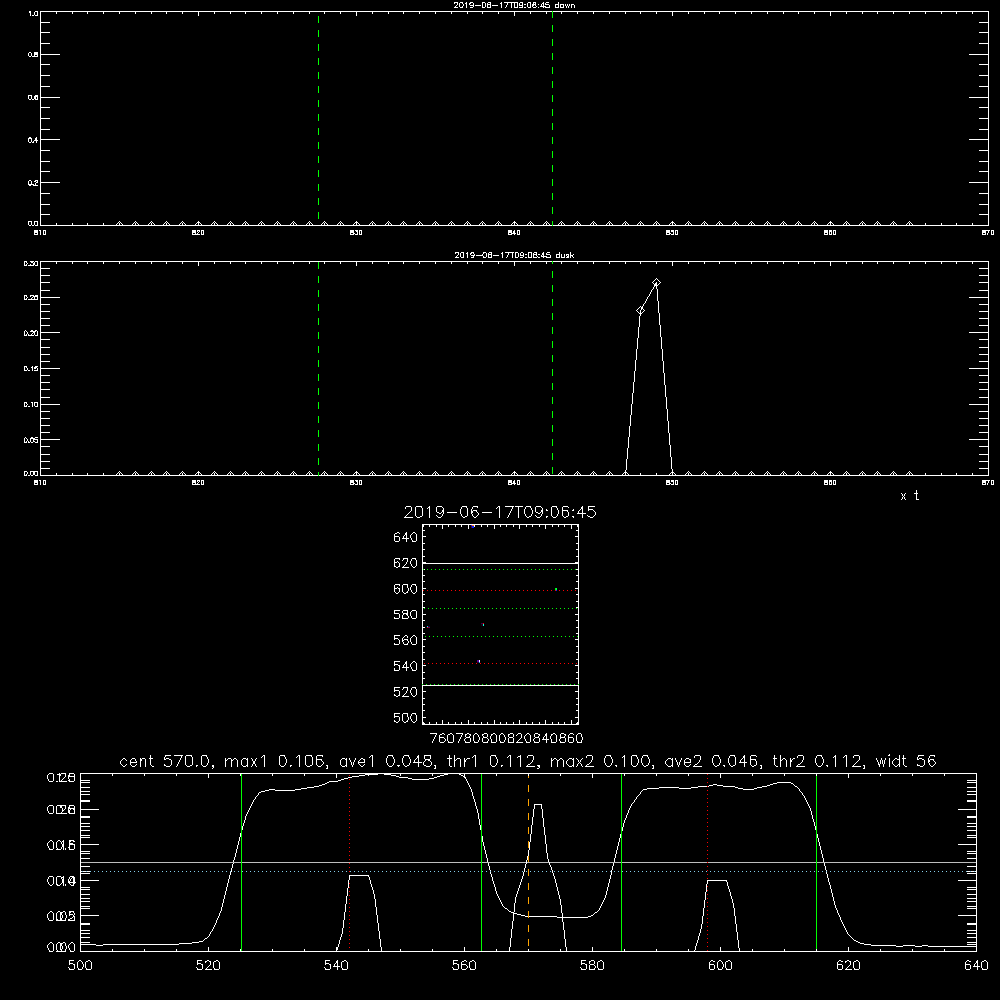Click the '520' label on the small image y axis
The height and width of the screenshot is (1000, 1000).
(406, 692)
